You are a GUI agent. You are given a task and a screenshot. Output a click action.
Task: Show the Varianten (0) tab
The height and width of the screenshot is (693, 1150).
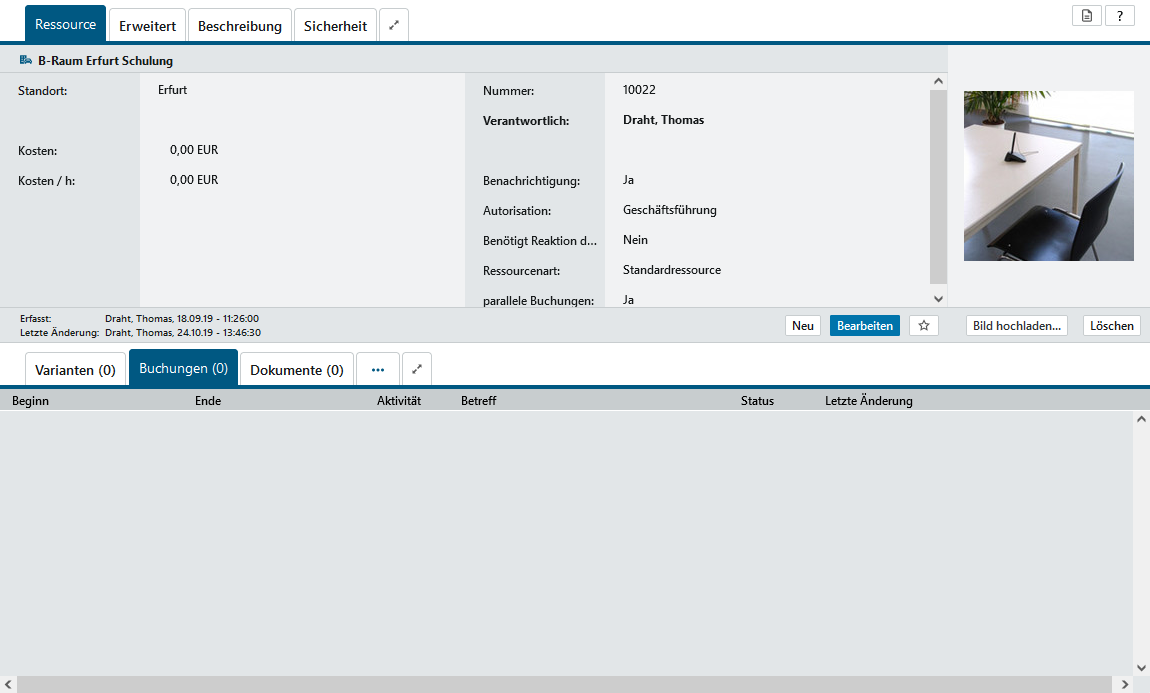pyautogui.click(x=75, y=370)
